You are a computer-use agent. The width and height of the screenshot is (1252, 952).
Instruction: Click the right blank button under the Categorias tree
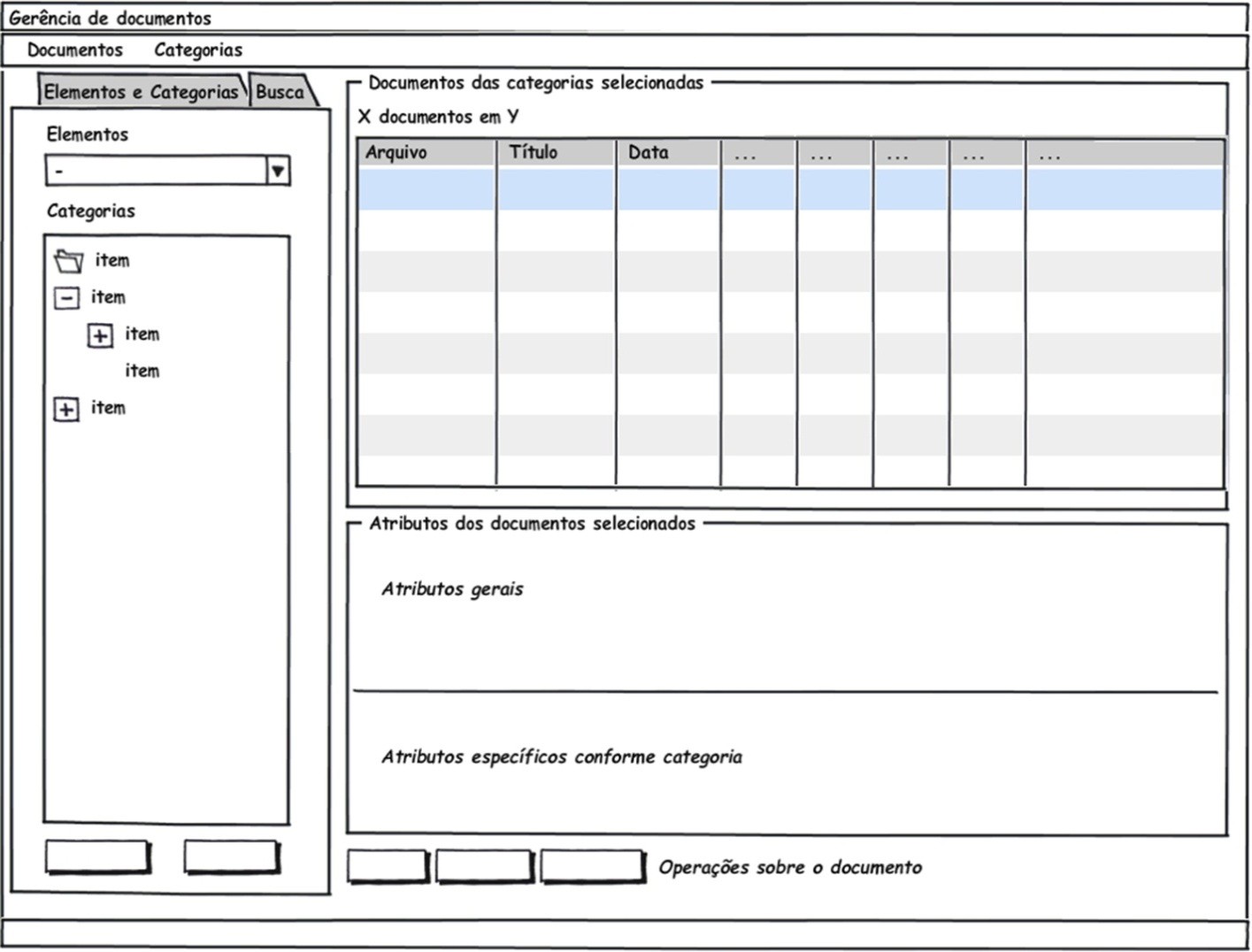[232, 857]
